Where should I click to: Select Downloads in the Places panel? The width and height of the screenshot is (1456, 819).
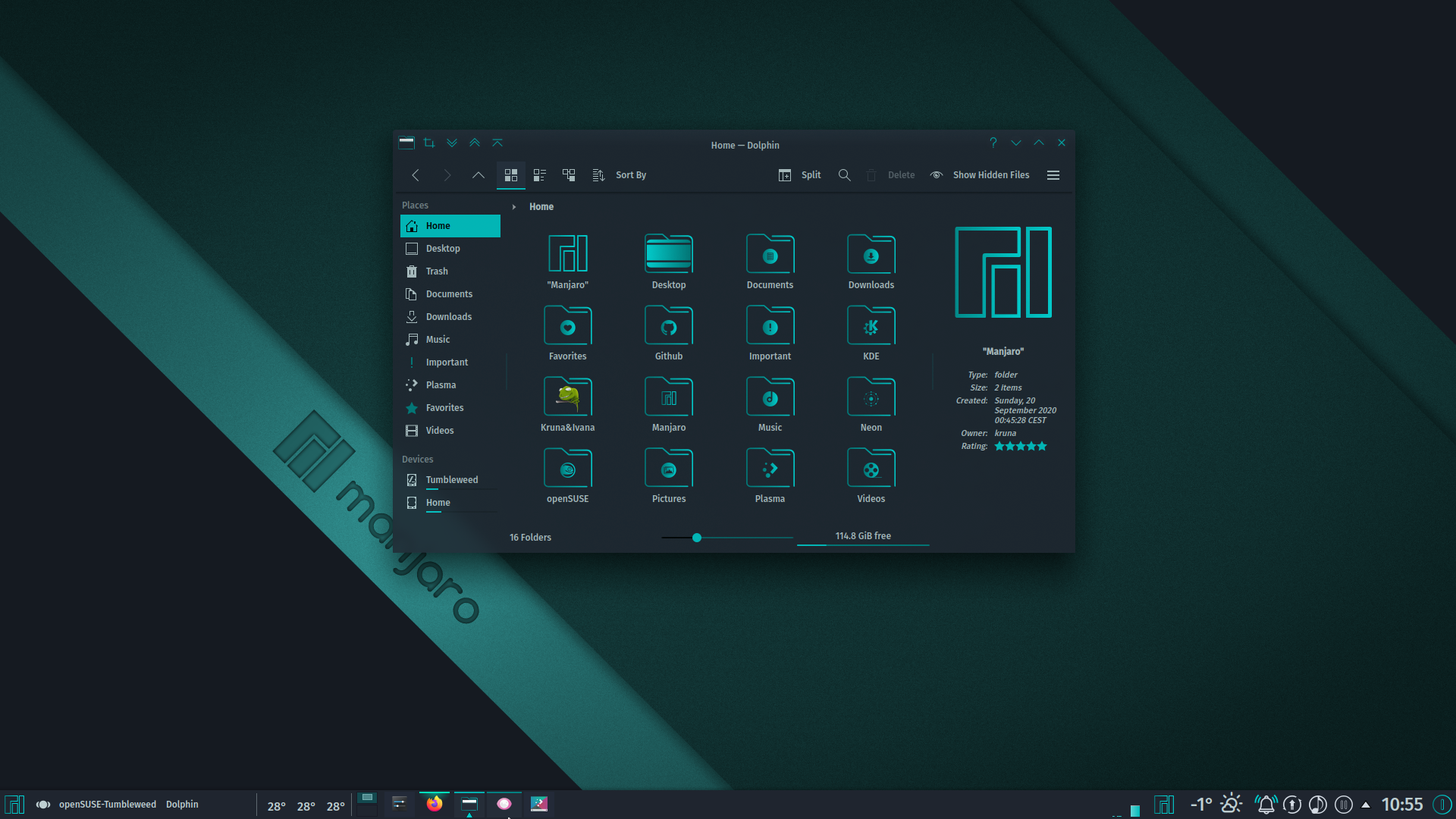[x=450, y=317]
